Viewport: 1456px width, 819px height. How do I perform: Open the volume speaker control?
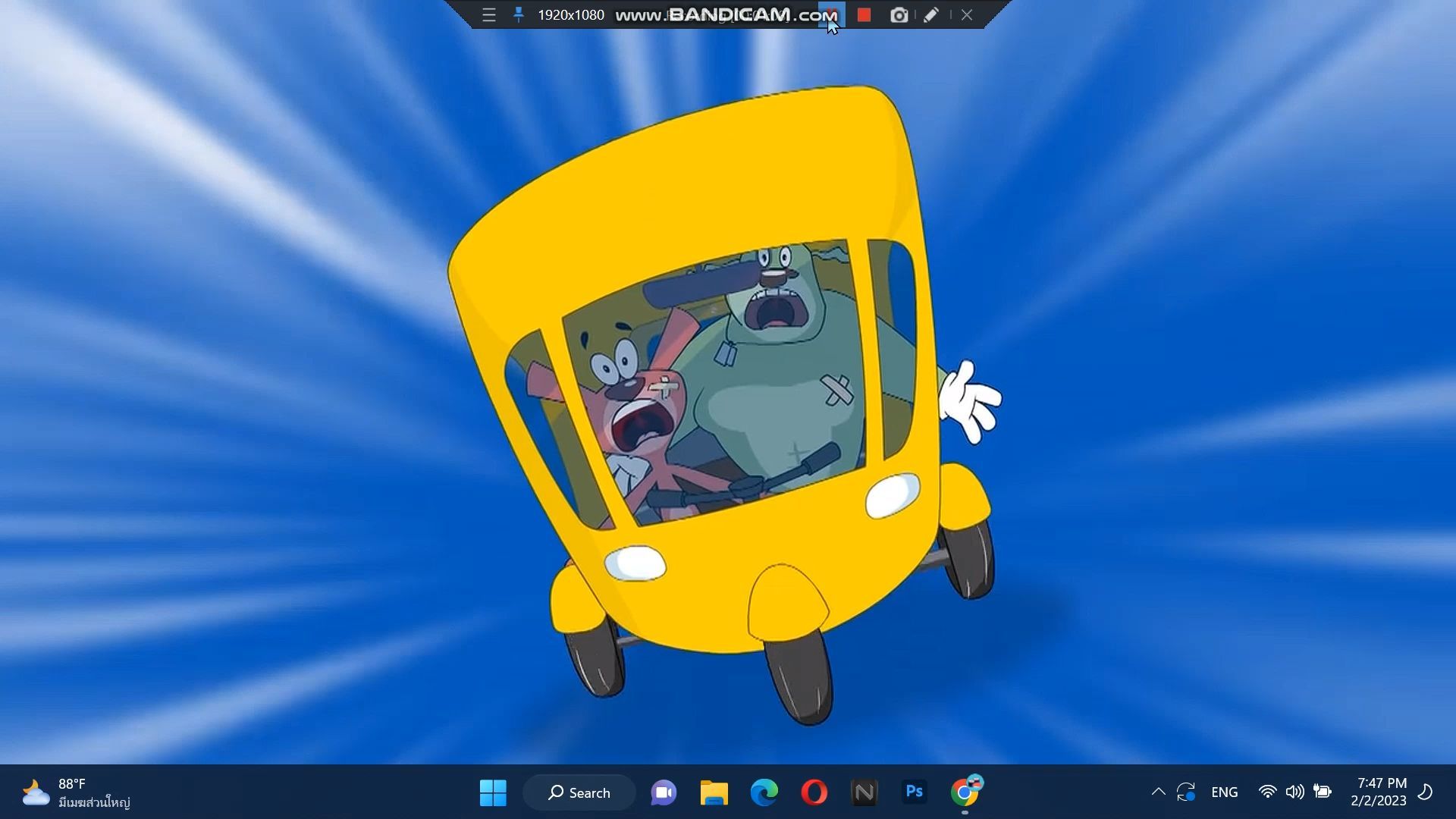pyautogui.click(x=1294, y=792)
